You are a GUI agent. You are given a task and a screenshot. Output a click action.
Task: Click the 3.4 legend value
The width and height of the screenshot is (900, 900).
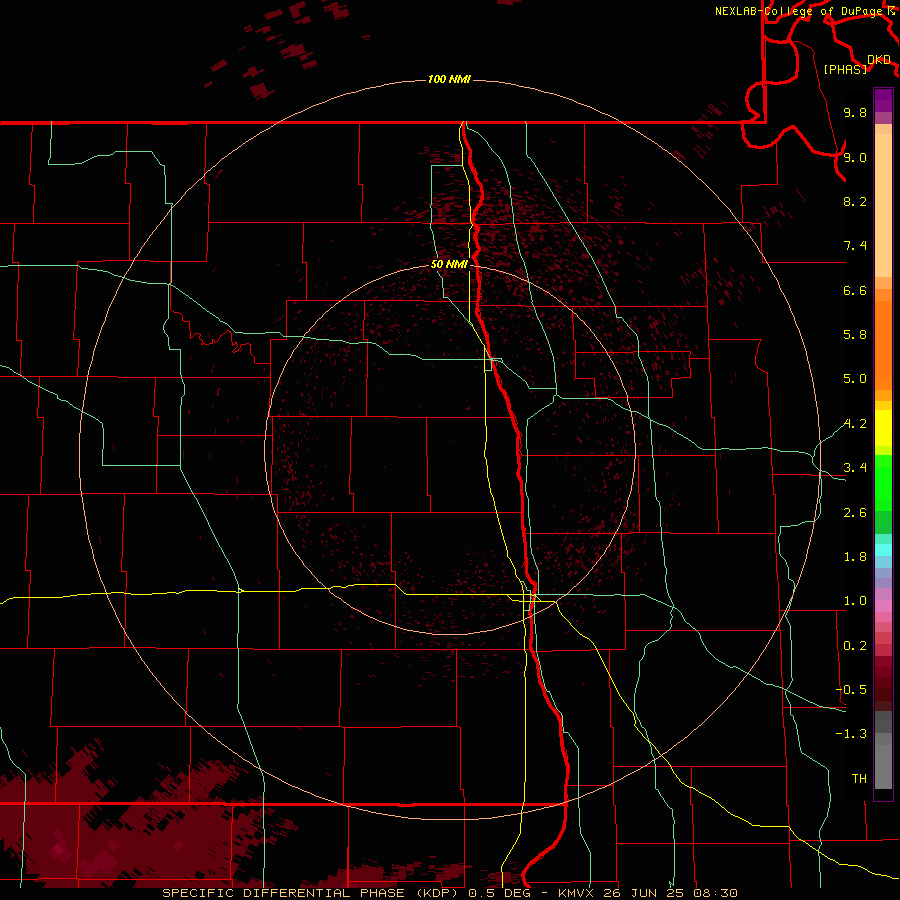pyautogui.click(x=855, y=468)
